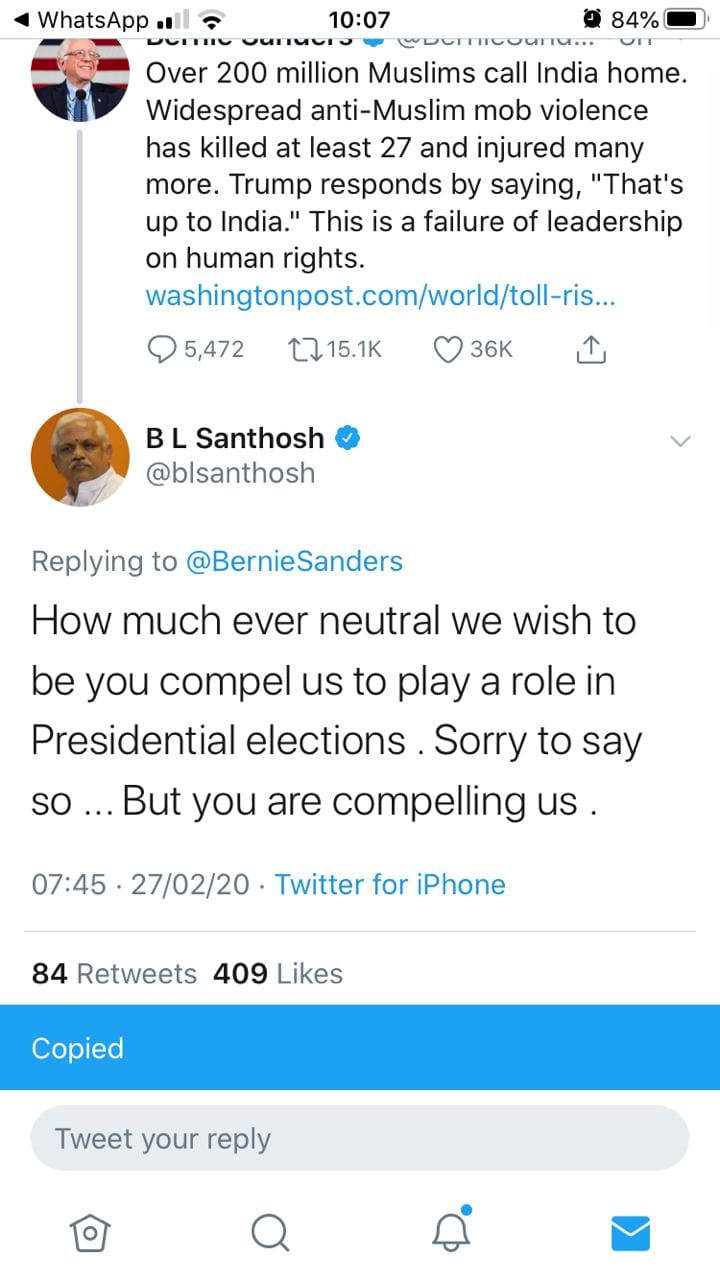Go to Home via the house icon
Viewport: 720px width, 1280px height.
(x=90, y=1233)
